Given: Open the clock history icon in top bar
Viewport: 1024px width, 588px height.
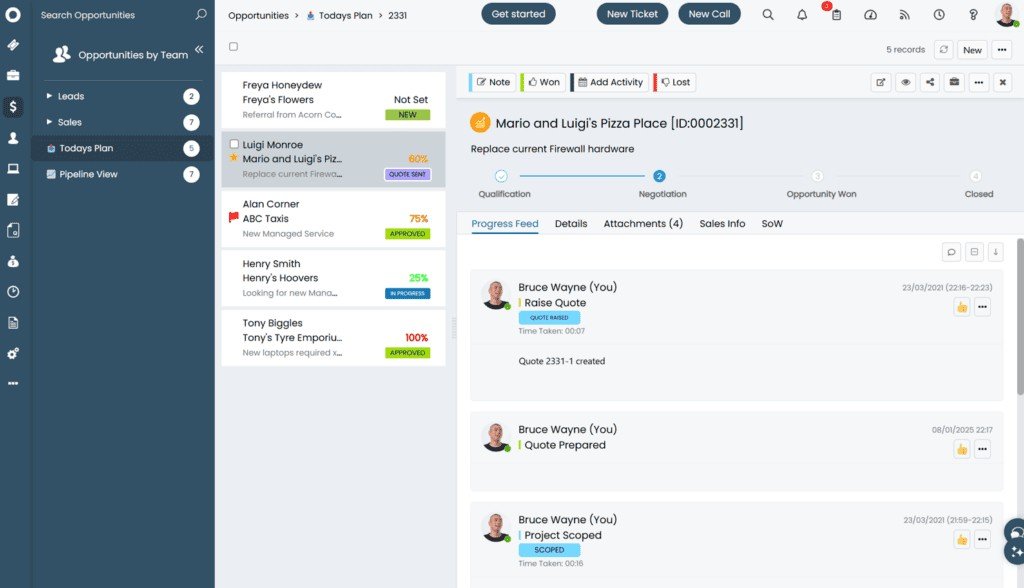Looking at the screenshot, I should point(939,14).
